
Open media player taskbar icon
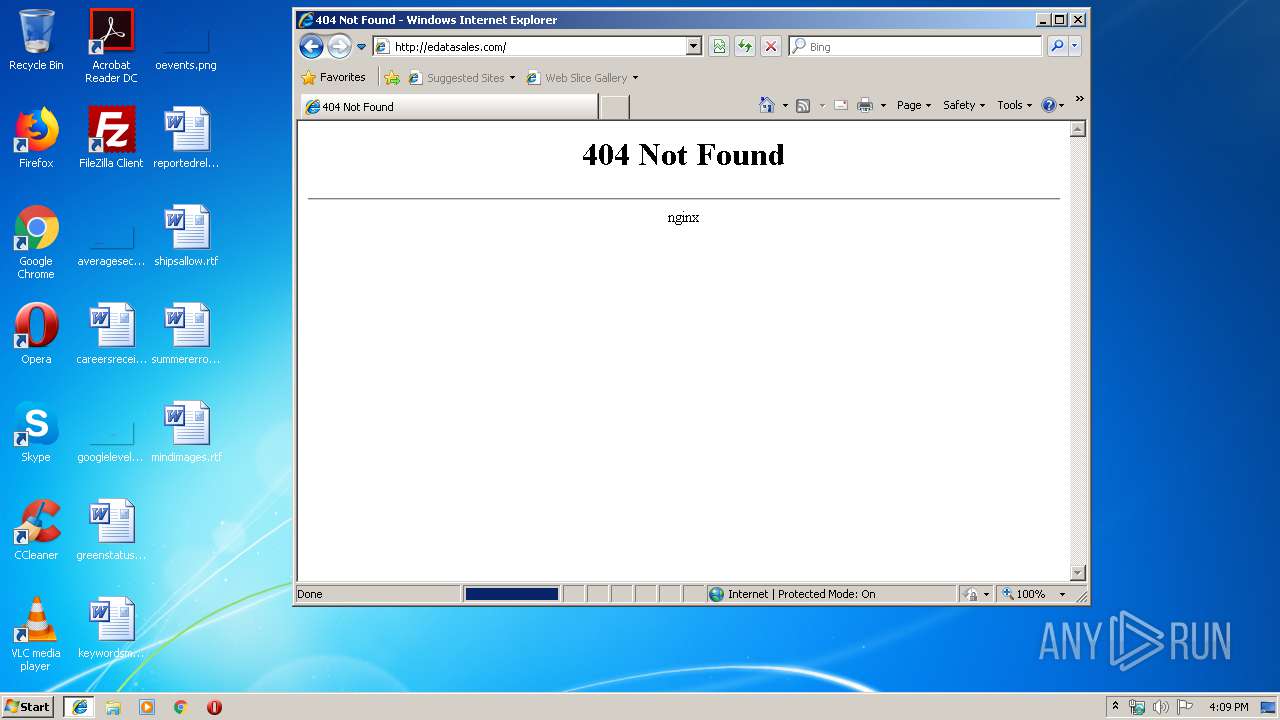(147, 706)
